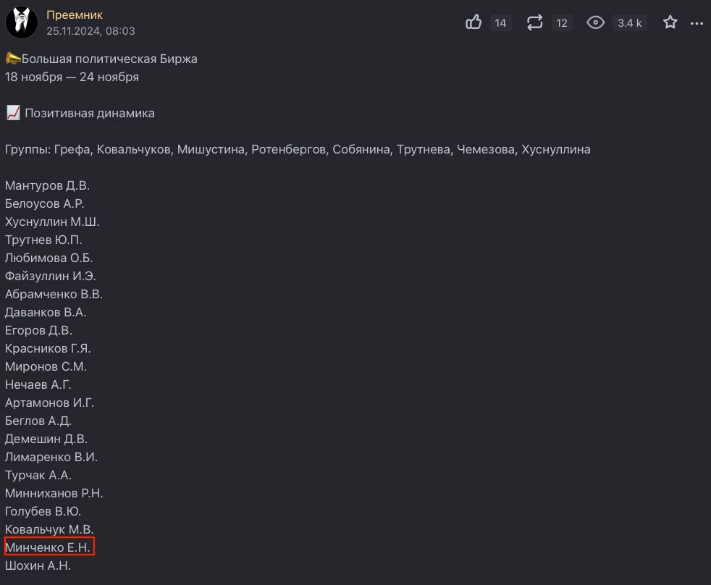Click the repost arrows icon

[534, 22]
